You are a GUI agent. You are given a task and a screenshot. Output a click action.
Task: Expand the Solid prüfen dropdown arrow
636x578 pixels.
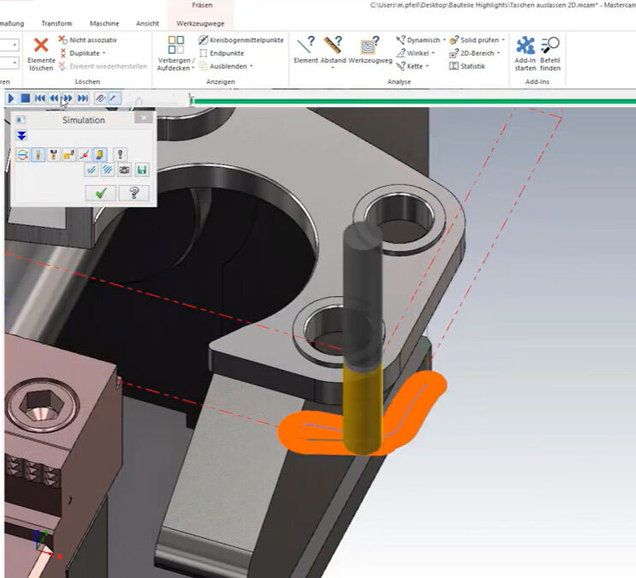click(503, 40)
